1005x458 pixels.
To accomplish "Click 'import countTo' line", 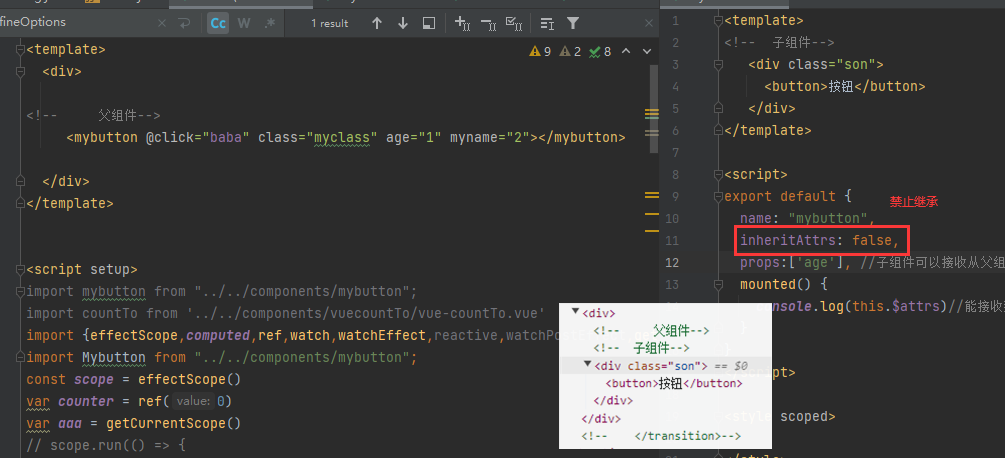I will 285,313.
